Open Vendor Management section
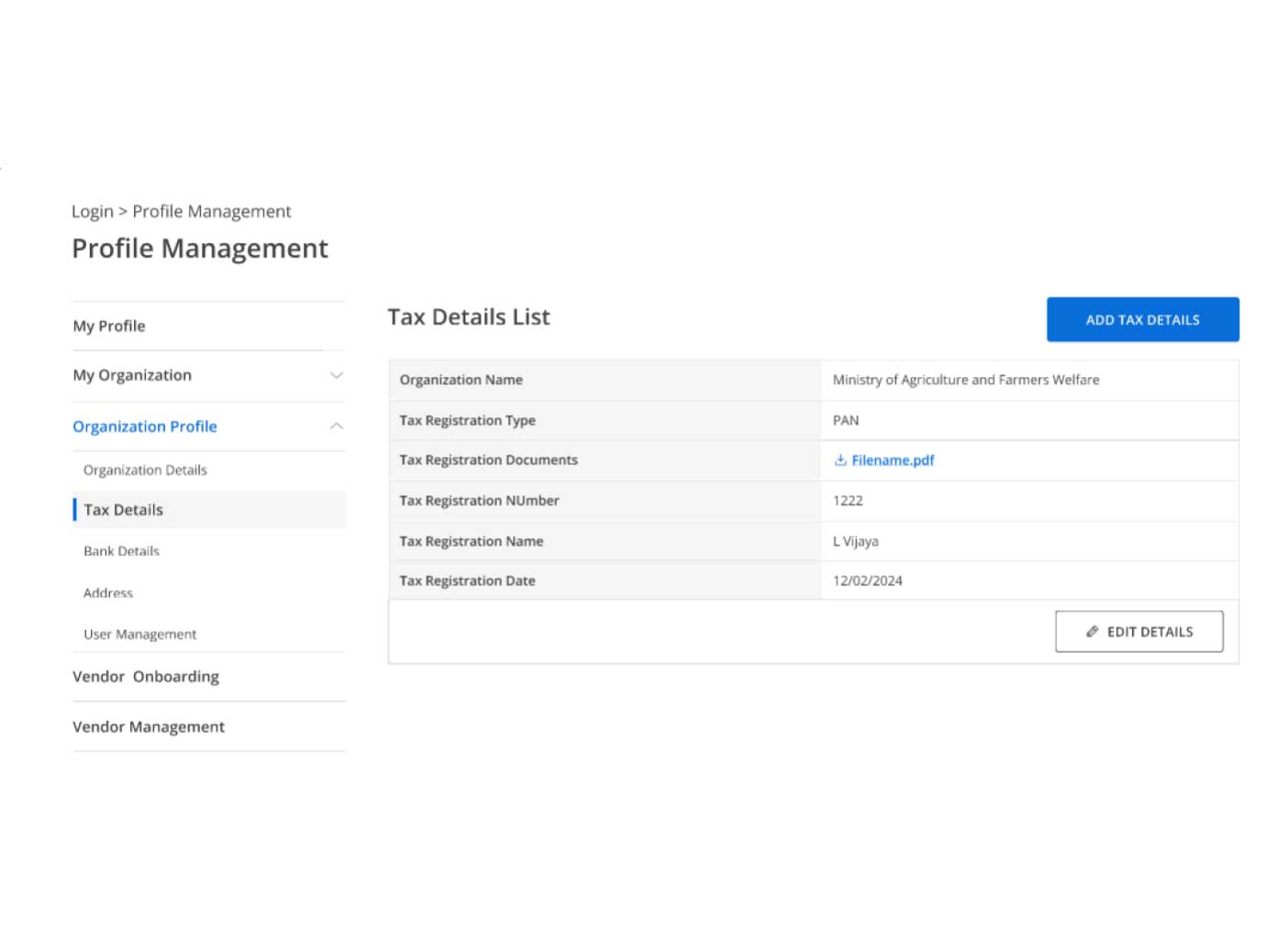This screenshot has height=952, width=1266. [149, 727]
